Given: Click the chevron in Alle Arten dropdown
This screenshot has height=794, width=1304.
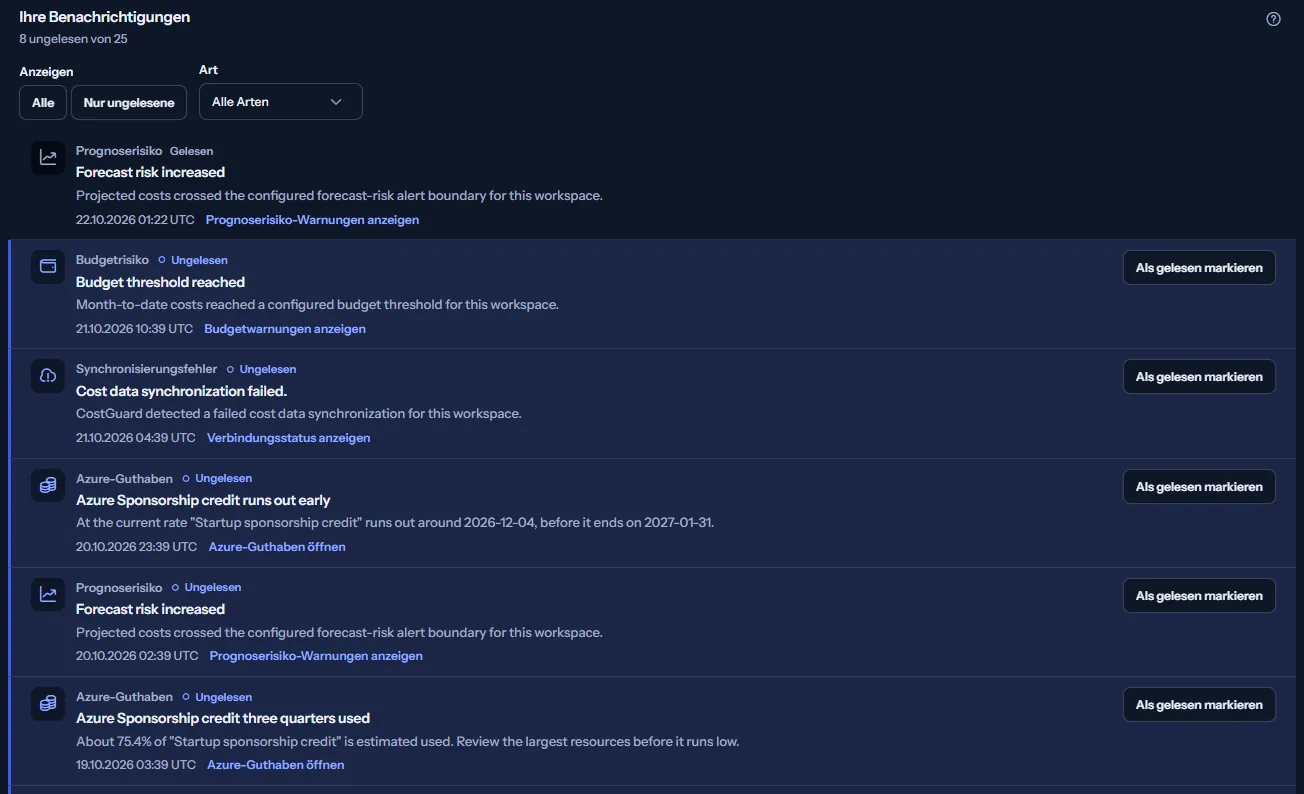Looking at the screenshot, I should pyautogui.click(x=336, y=102).
